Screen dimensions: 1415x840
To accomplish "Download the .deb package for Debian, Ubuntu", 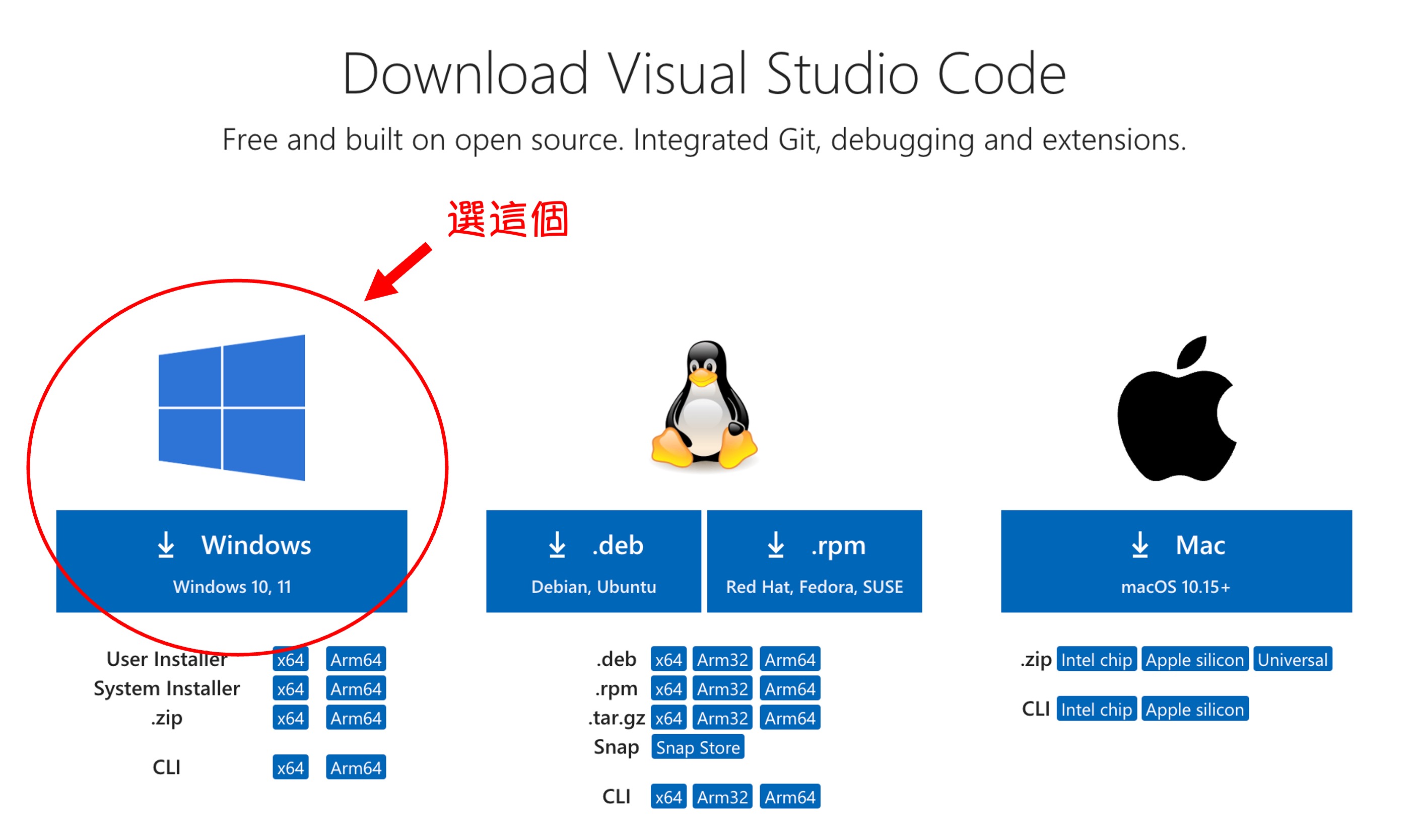I will pos(593,561).
